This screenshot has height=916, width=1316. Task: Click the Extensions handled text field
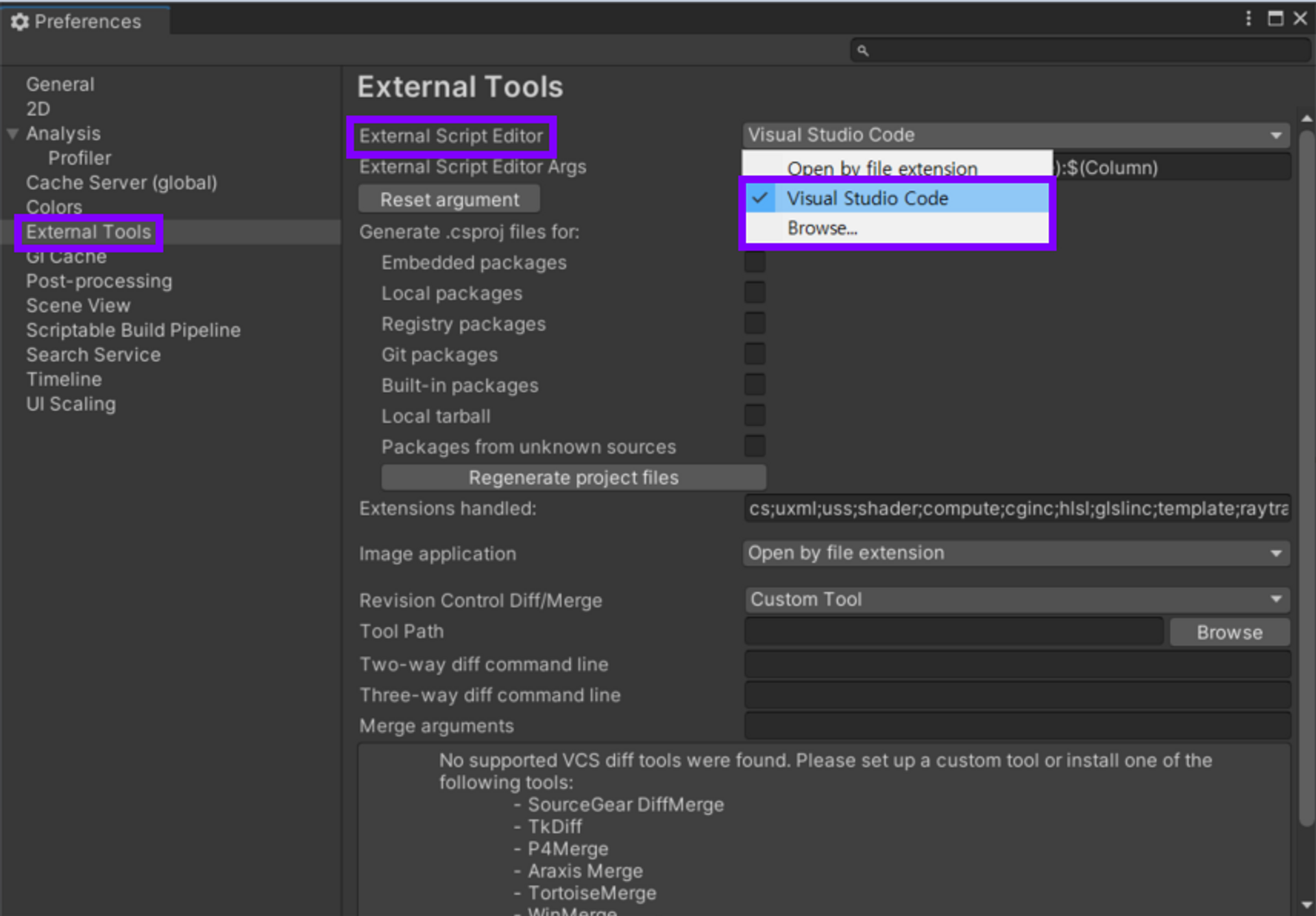pyautogui.click(x=1018, y=509)
